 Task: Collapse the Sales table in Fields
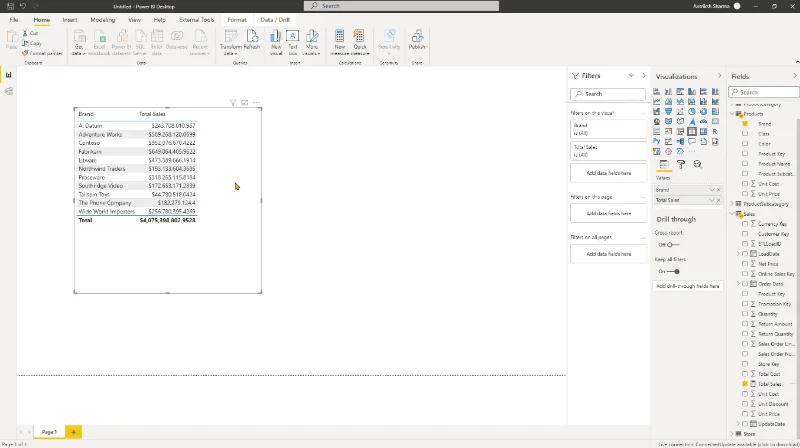(x=732, y=214)
